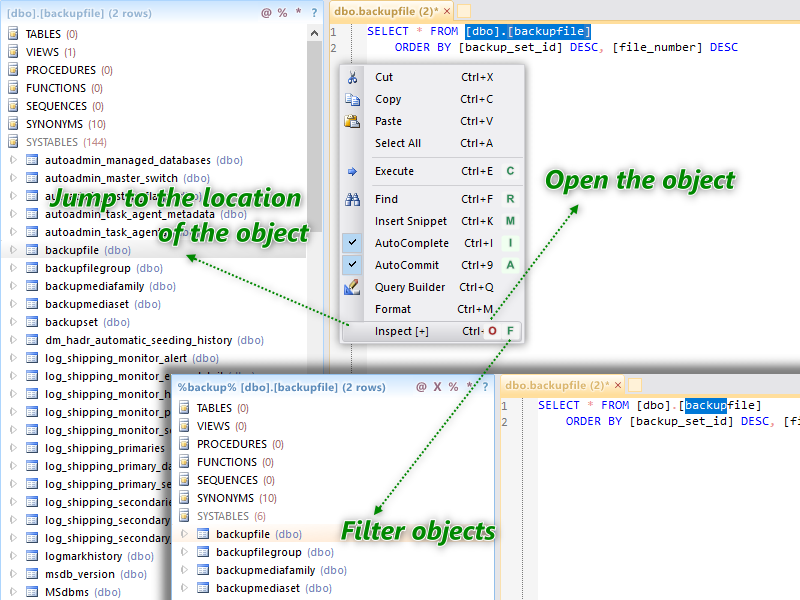Click the green R button on the Find row

[x=510, y=199]
